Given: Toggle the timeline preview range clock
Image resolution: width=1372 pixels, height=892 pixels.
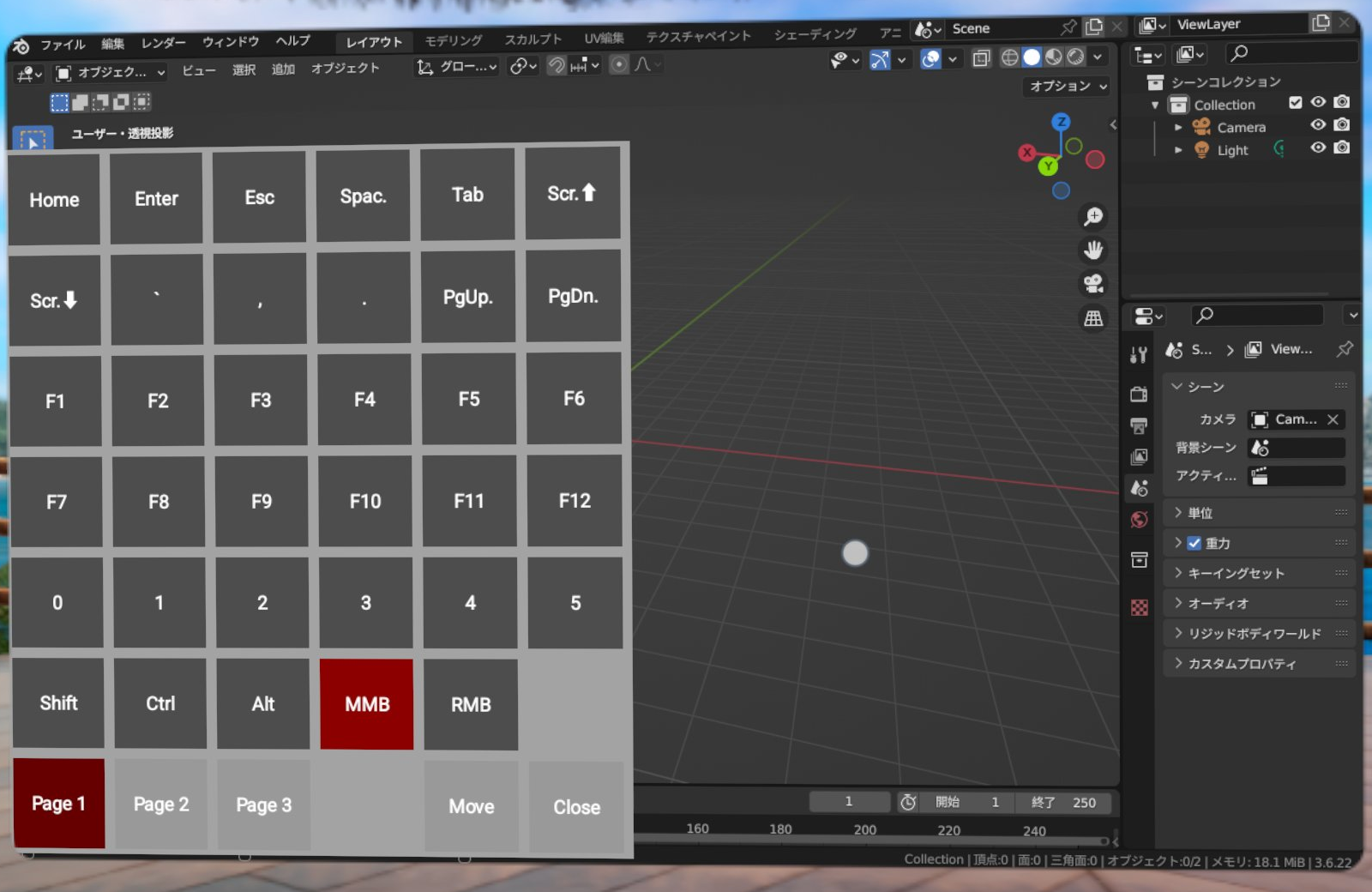Looking at the screenshot, I should coord(907,802).
